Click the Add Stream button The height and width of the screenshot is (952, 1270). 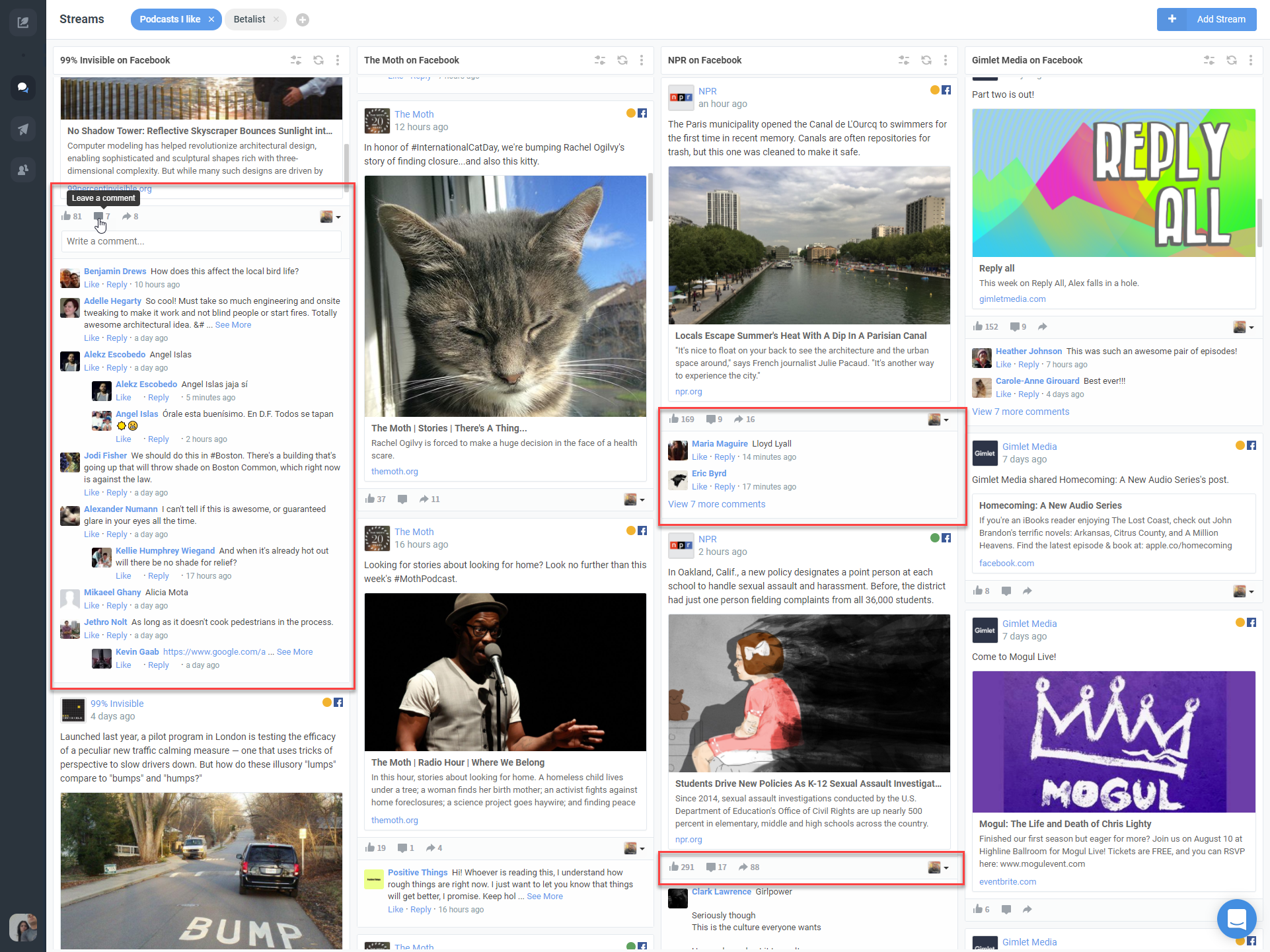(1207, 19)
